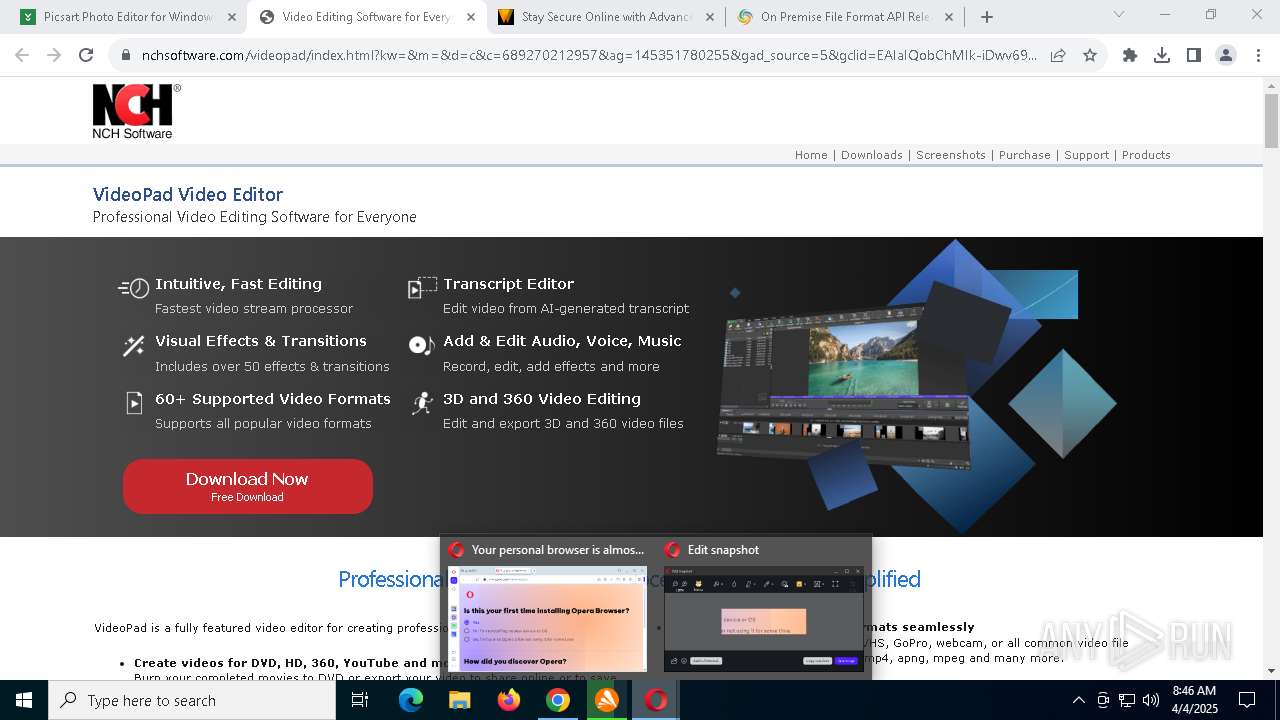1280x720 pixels.
Task: Click the forward navigation arrow
Action: pos(54,55)
